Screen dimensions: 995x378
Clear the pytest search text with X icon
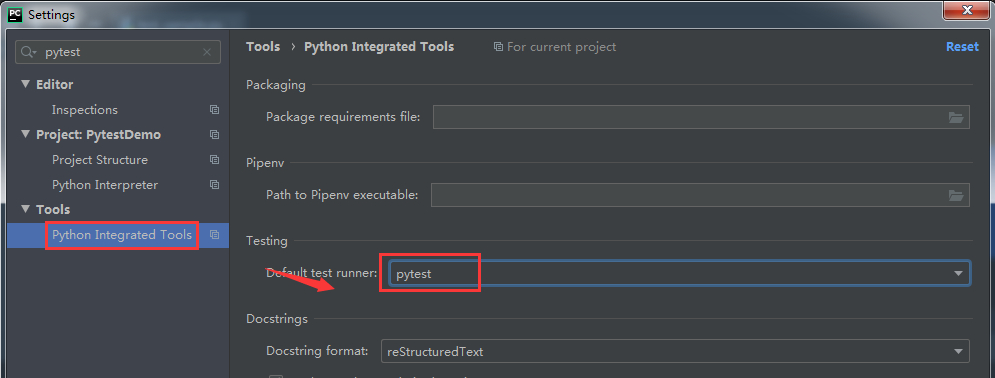click(207, 53)
